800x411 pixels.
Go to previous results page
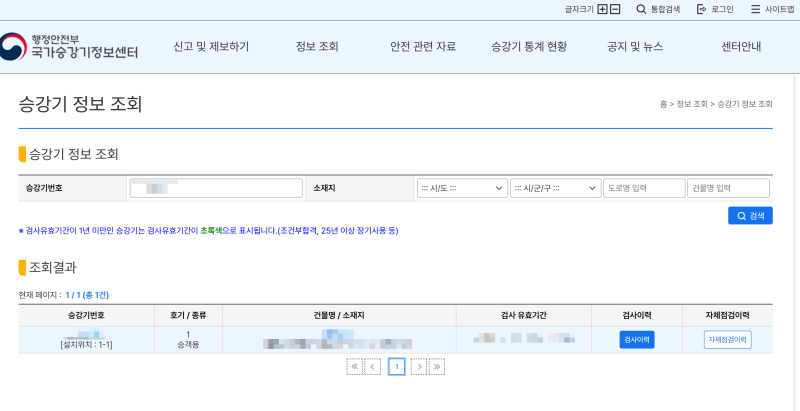[372, 367]
